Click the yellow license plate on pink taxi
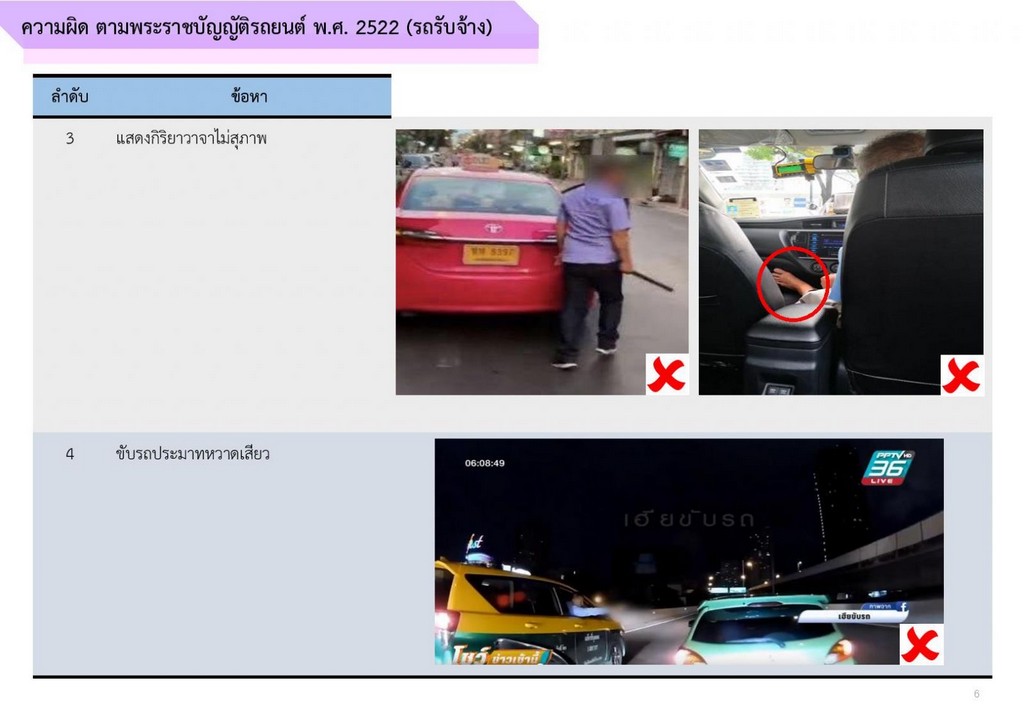The image size is (1024, 709). click(x=490, y=254)
